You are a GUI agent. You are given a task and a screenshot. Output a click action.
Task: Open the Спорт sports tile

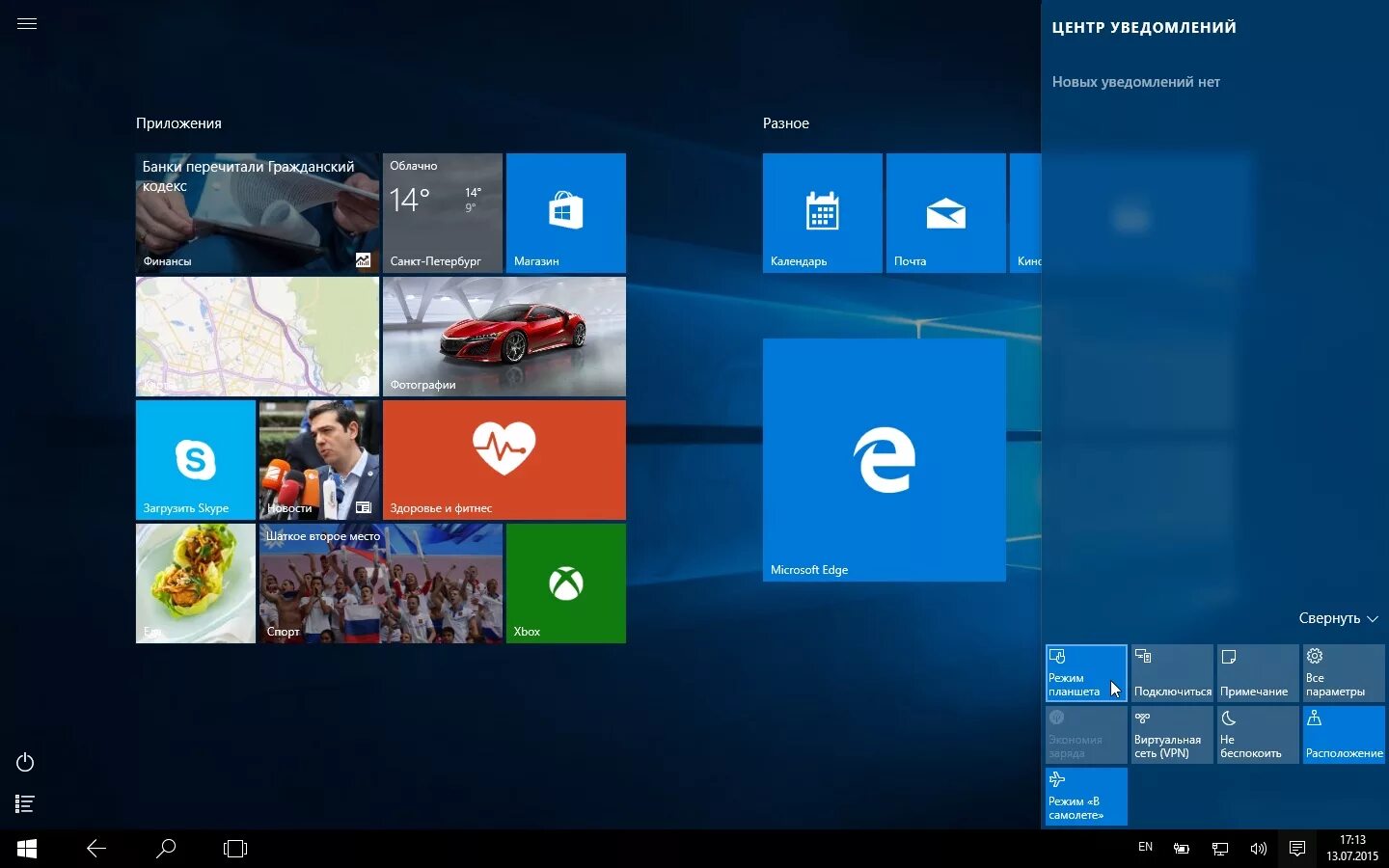point(381,583)
